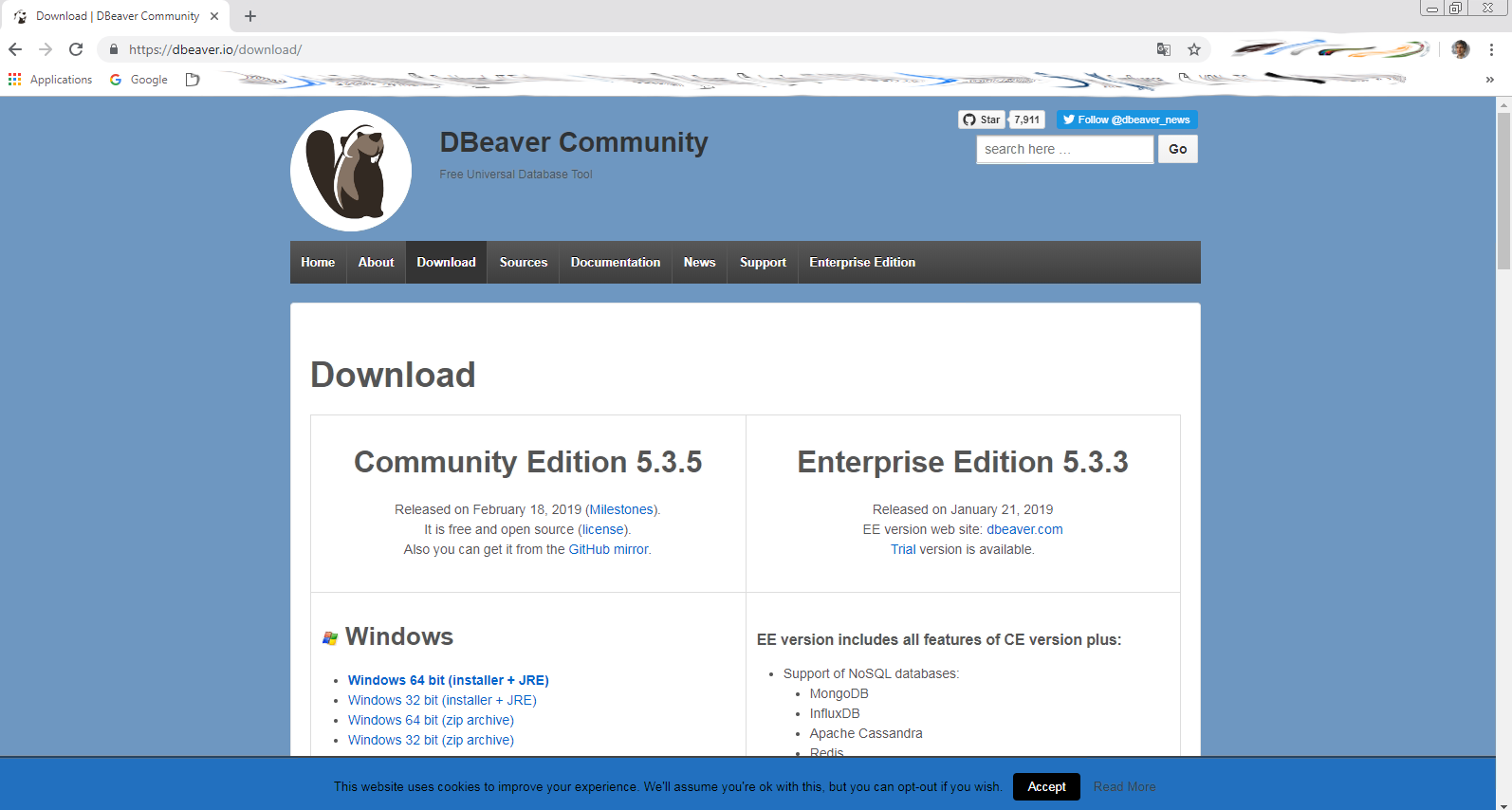Click the user profile avatar icon
The image size is (1512, 810).
1461,49
